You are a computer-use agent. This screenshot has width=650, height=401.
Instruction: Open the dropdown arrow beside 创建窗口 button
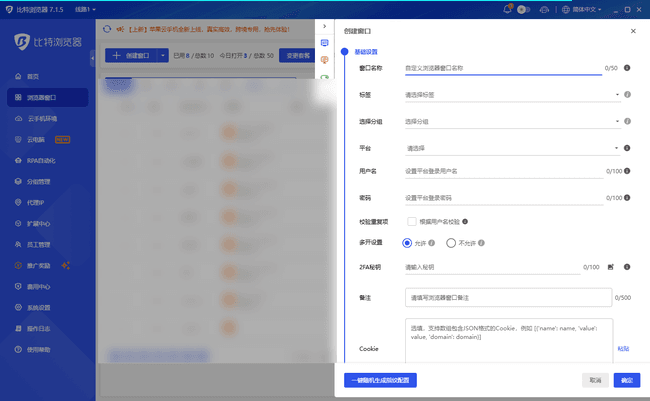(x=163, y=55)
